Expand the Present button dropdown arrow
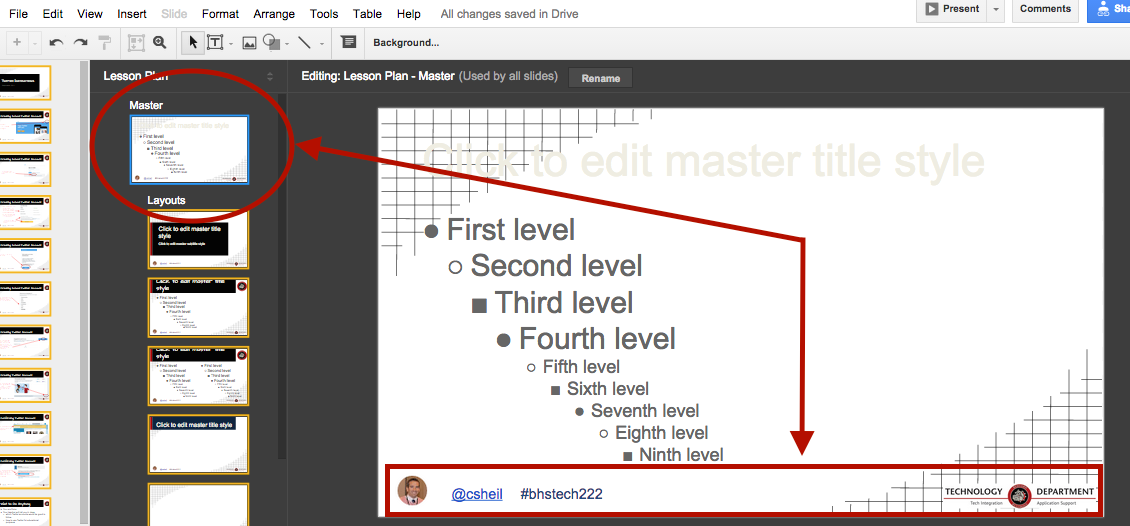Screen dimensions: 1130x526 996,10
